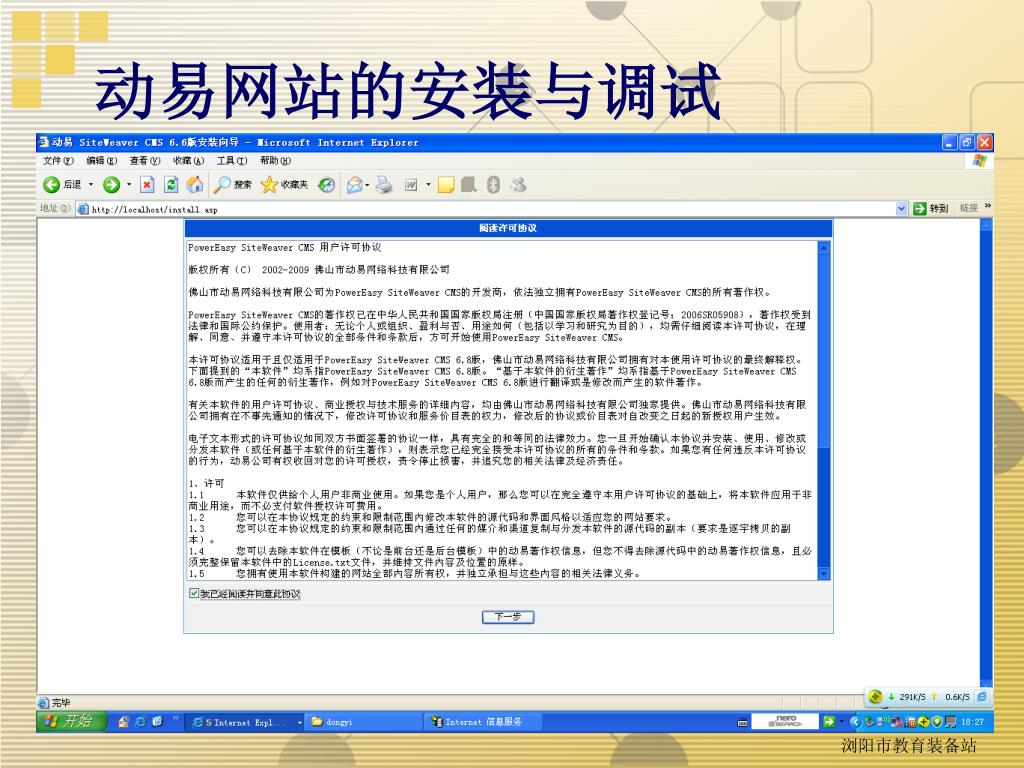Open the Forward button history dropdown arrow
The image size is (1024, 768).
[x=129, y=185]
